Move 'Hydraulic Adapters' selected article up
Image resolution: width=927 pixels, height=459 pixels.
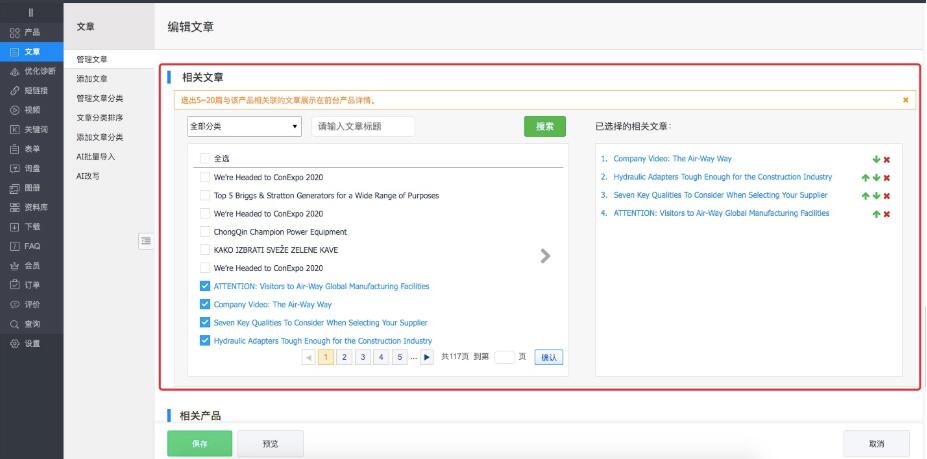865,177
